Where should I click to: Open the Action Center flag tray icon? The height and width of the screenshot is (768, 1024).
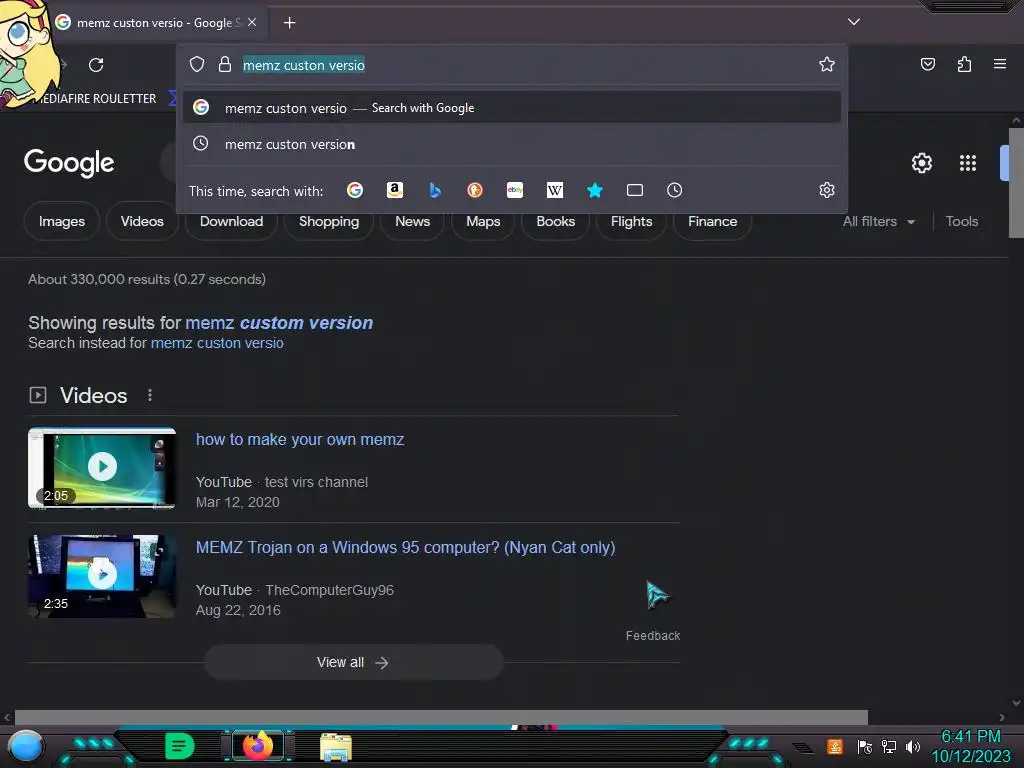(864, 746)
